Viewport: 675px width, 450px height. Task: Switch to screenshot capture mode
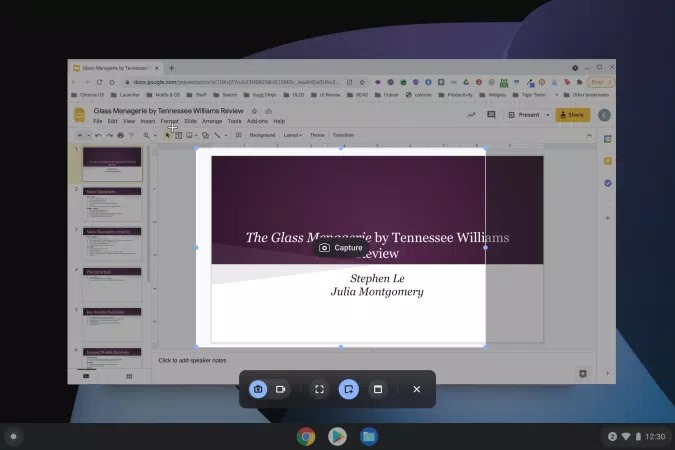[258, 389]
